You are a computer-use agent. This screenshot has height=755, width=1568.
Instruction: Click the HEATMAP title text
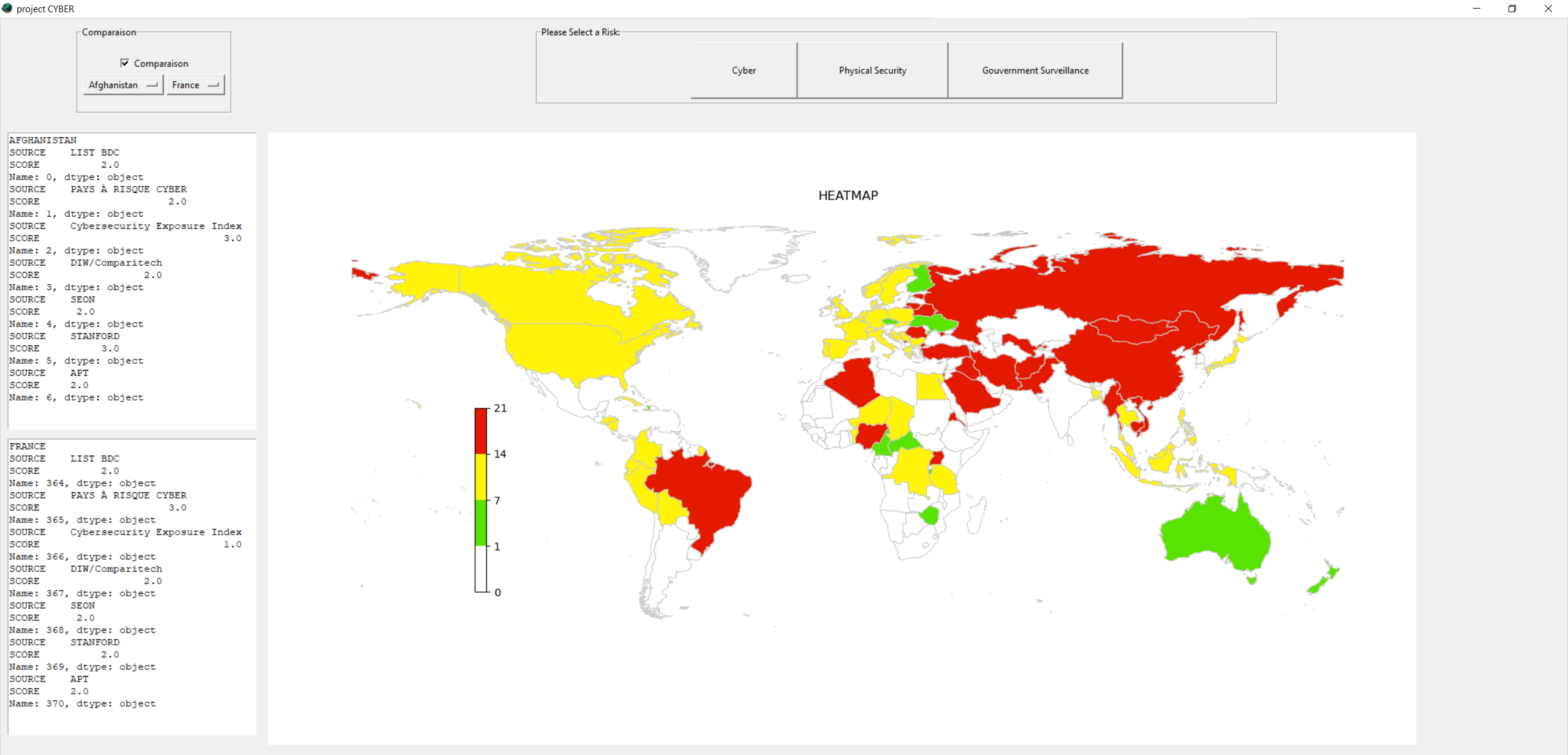(848, 195)
